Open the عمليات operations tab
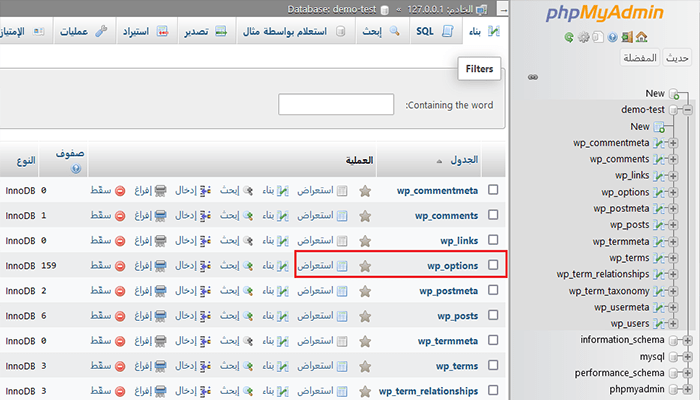700x400 pixels. [84, 31]
